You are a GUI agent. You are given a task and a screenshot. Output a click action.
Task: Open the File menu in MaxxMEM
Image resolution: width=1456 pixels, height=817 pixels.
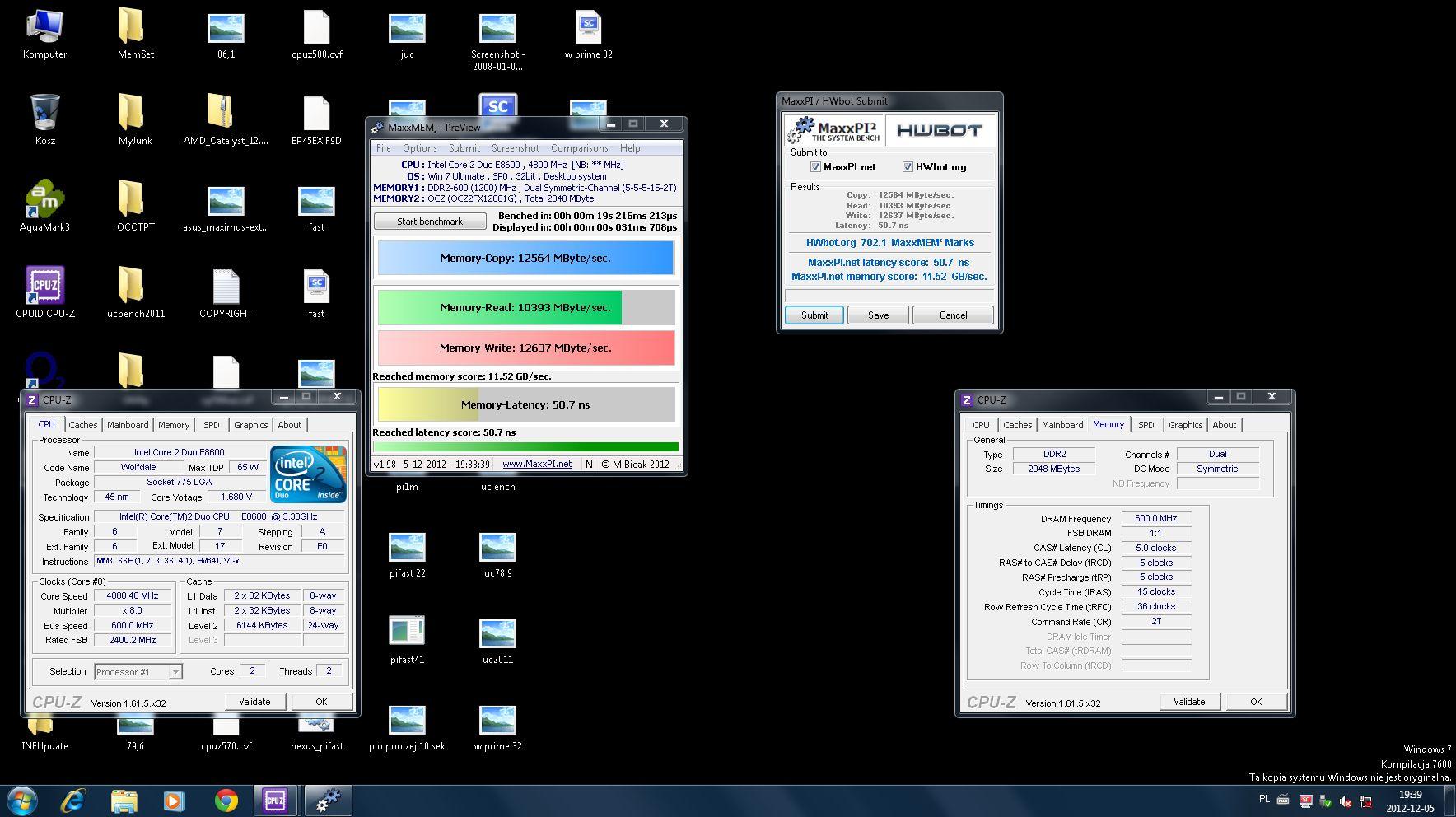384,148
